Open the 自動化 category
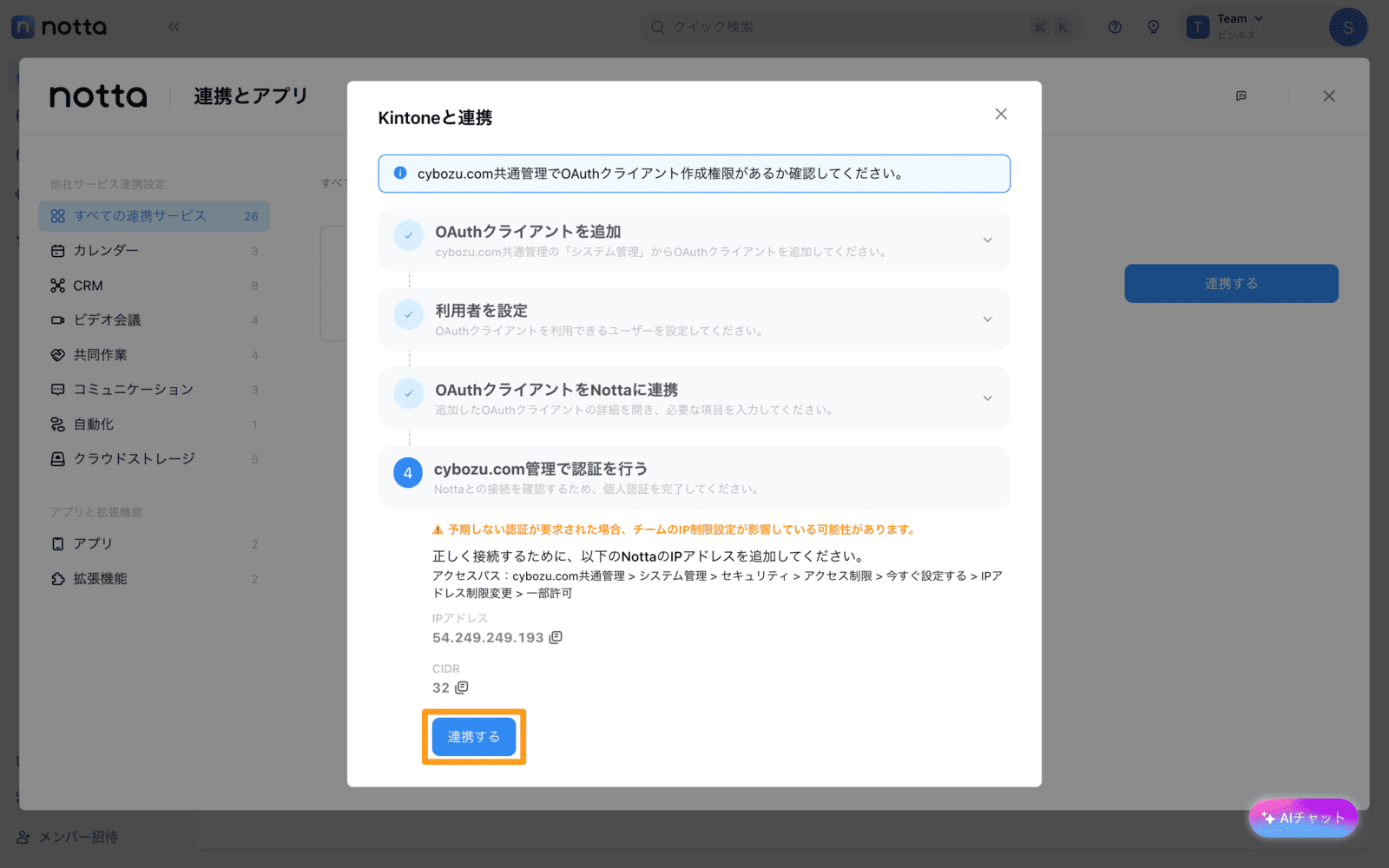 155,424
